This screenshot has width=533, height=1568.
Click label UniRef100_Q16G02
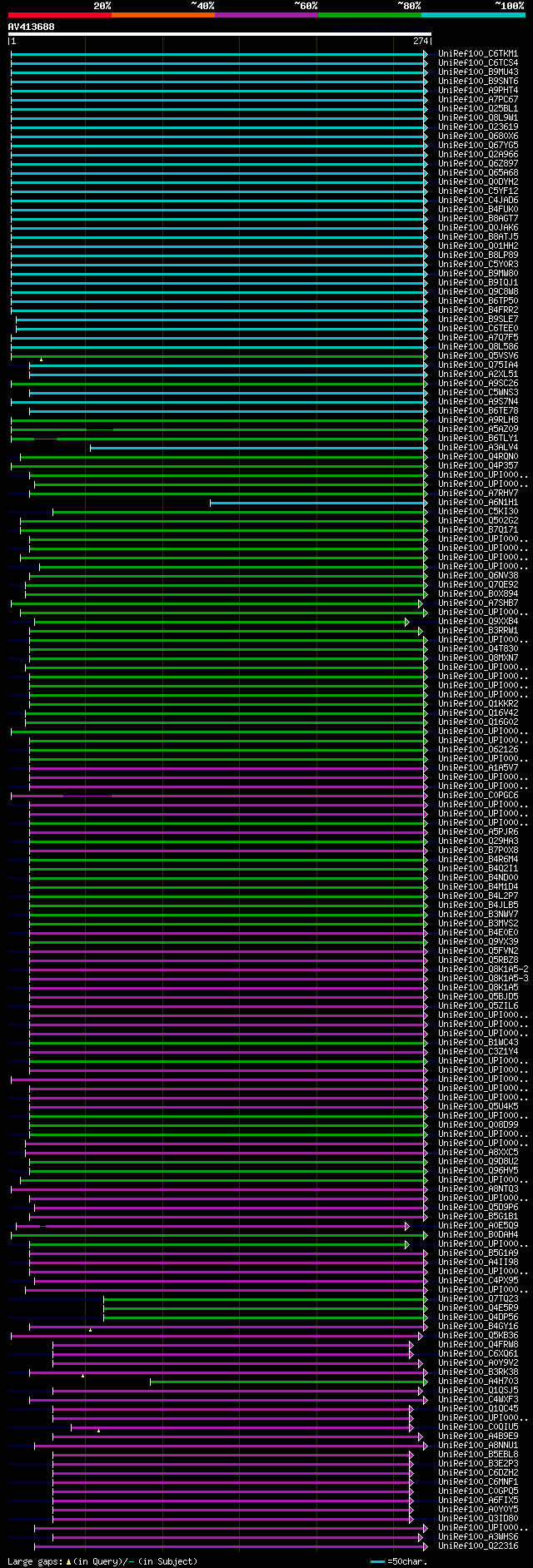[478, 722]
